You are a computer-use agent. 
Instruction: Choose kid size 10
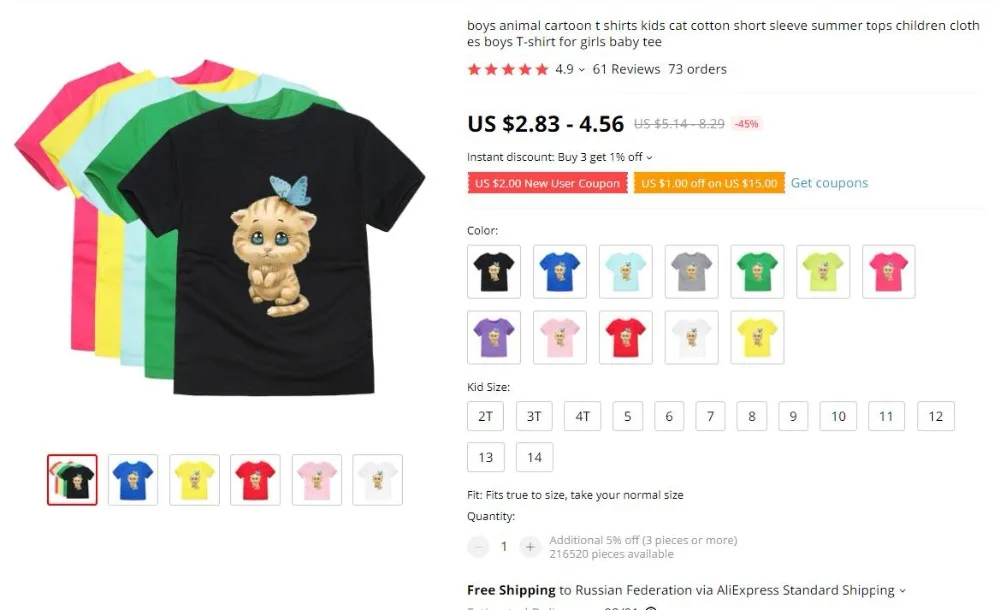pyautogui.click(x=838, y=416)
